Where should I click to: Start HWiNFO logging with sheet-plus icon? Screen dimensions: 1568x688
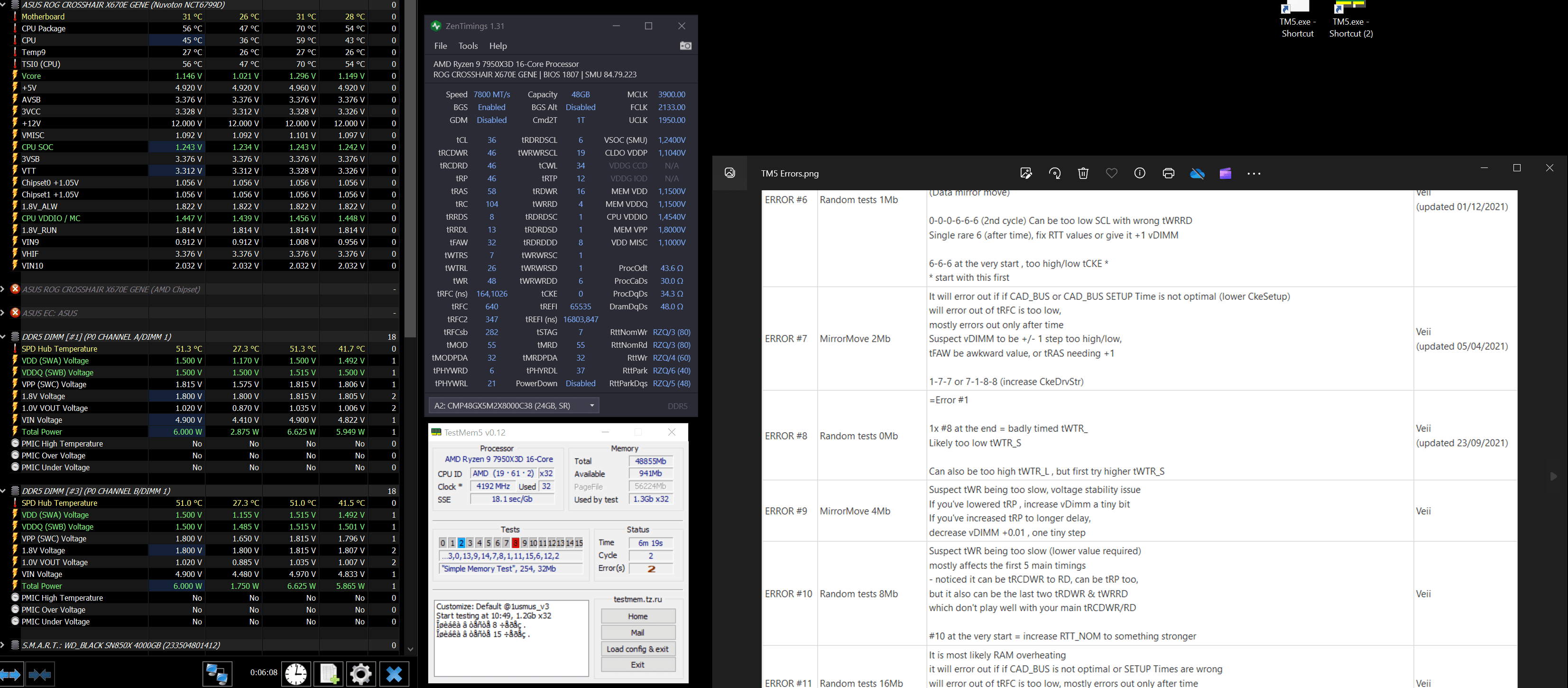329,674
